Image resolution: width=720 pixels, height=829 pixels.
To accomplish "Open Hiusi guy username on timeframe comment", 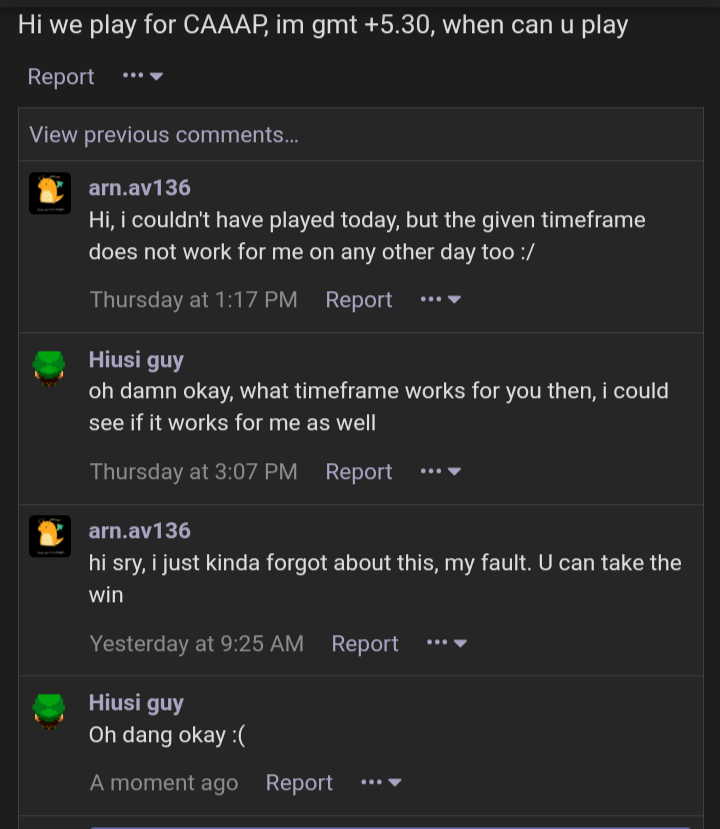I will pos(136,360).
